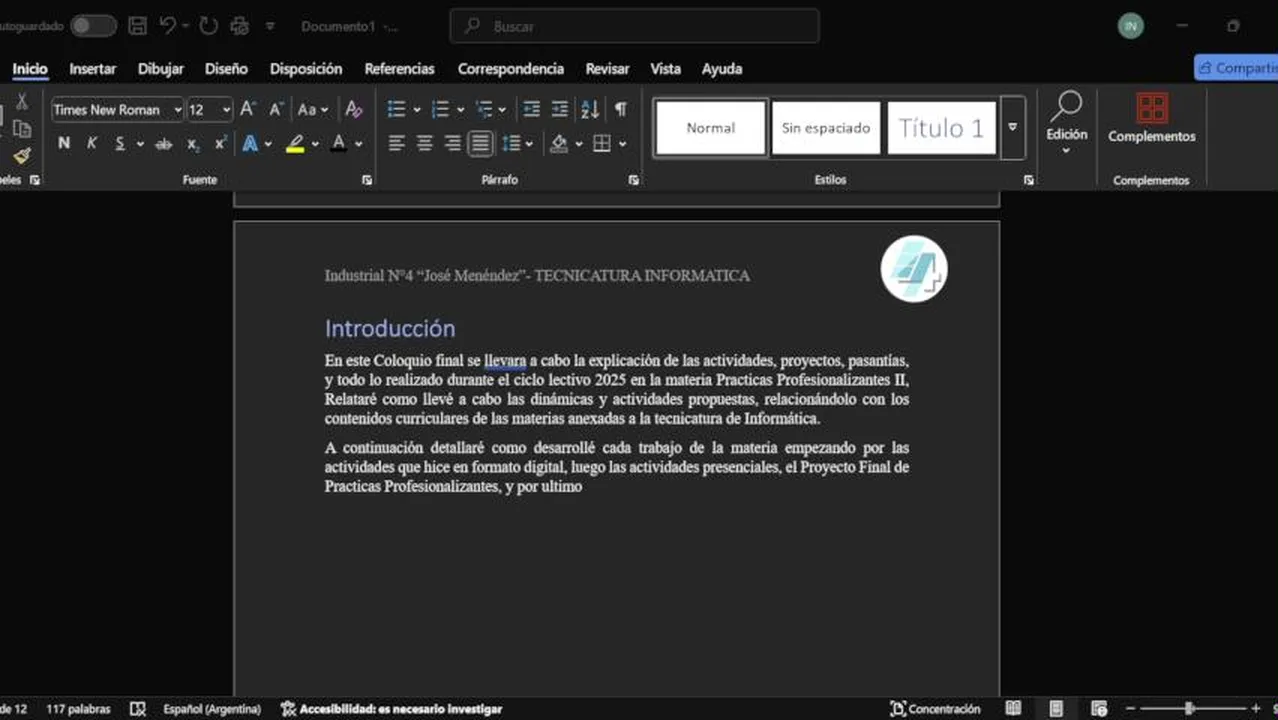1278x720 pixels.
Task: Open the Párrafo dialog launcher
Action: (633, 180)
